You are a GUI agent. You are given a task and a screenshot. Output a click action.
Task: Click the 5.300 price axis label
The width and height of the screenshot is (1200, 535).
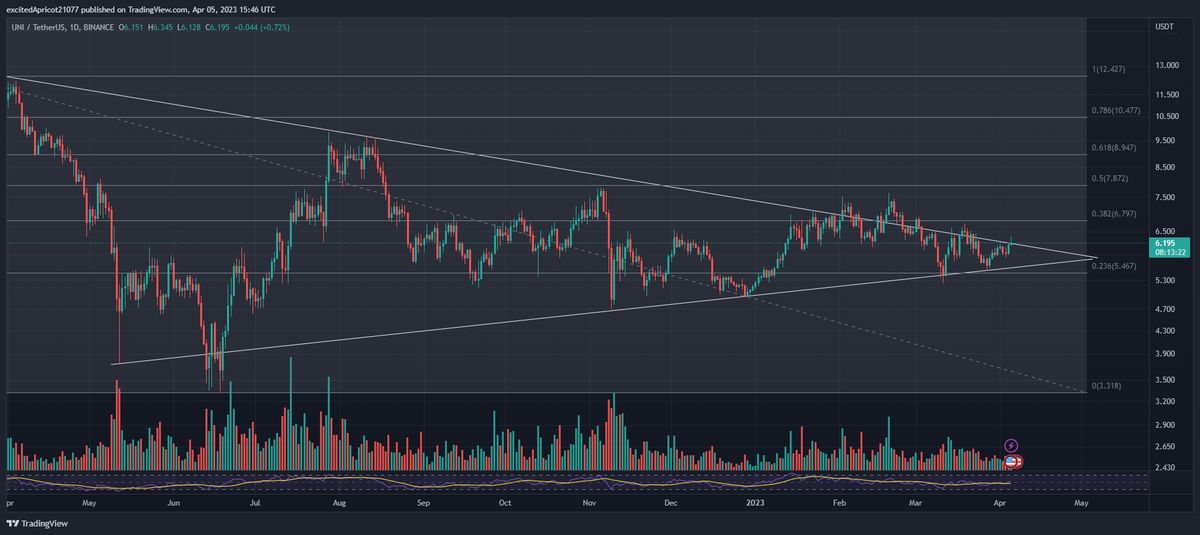point(1164,281)
